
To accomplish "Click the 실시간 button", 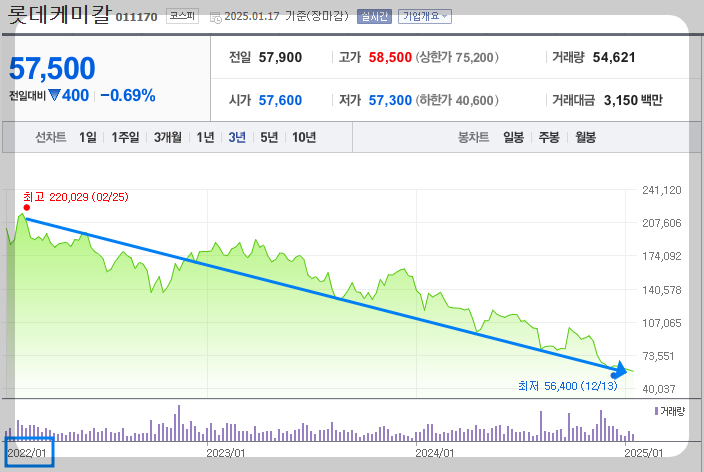I will click(374, 17).
